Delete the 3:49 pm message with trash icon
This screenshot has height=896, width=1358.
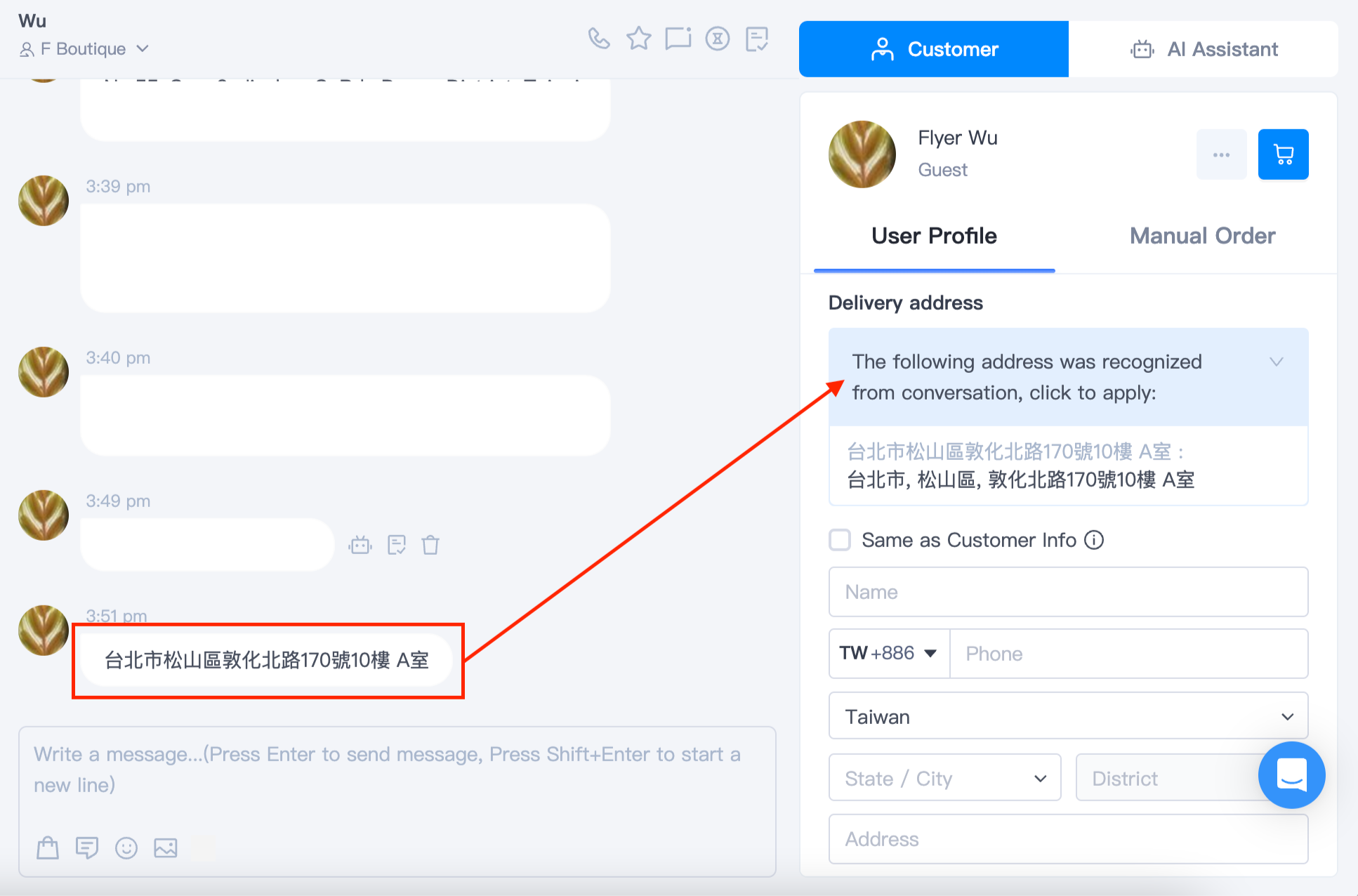point(430,545)
